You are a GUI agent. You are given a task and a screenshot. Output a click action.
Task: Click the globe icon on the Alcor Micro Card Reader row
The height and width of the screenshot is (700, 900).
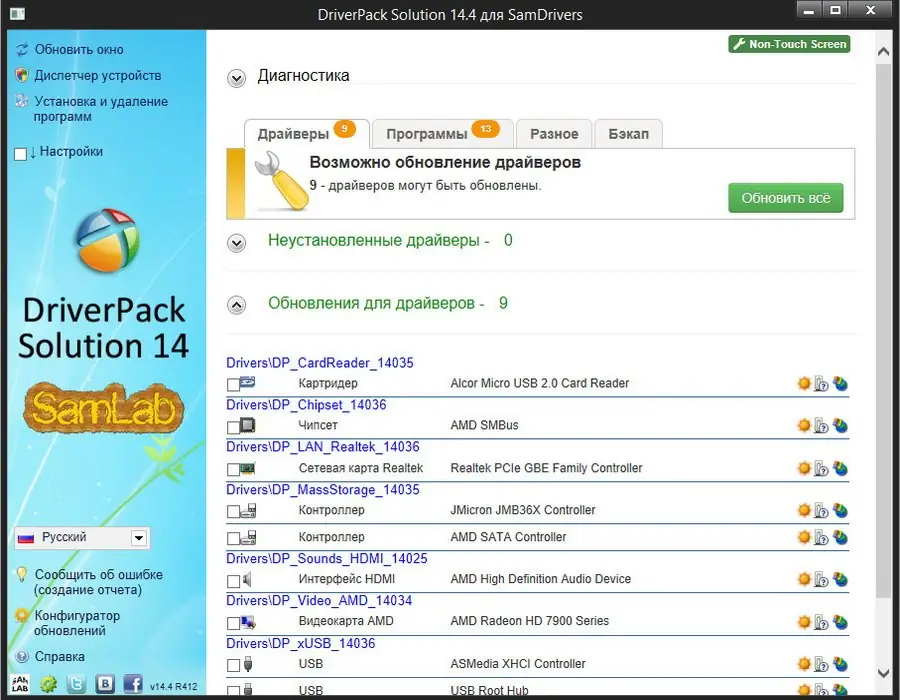tap(840, 383)
